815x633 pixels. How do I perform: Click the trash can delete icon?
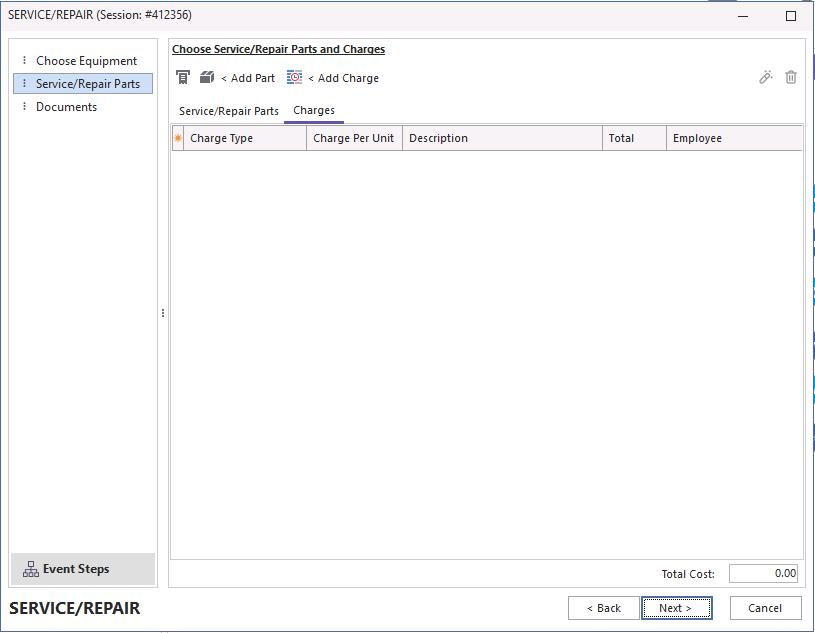click(791, 77)
